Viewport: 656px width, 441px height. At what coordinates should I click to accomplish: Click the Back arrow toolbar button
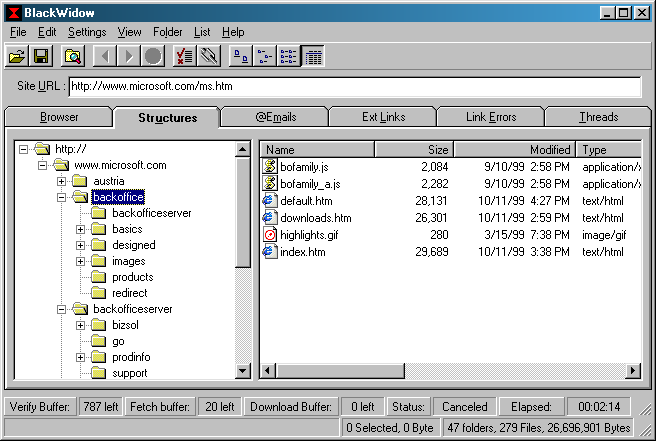click(105, 56)
